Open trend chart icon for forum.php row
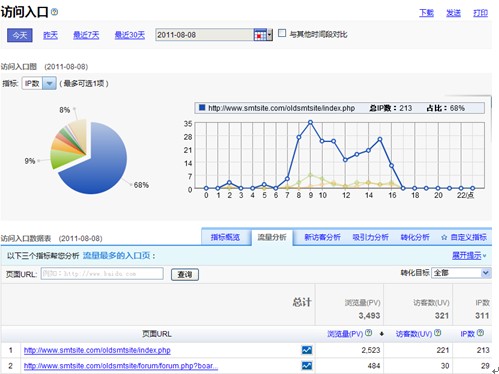This screenshot has width=499, height=374. [307, 366]
